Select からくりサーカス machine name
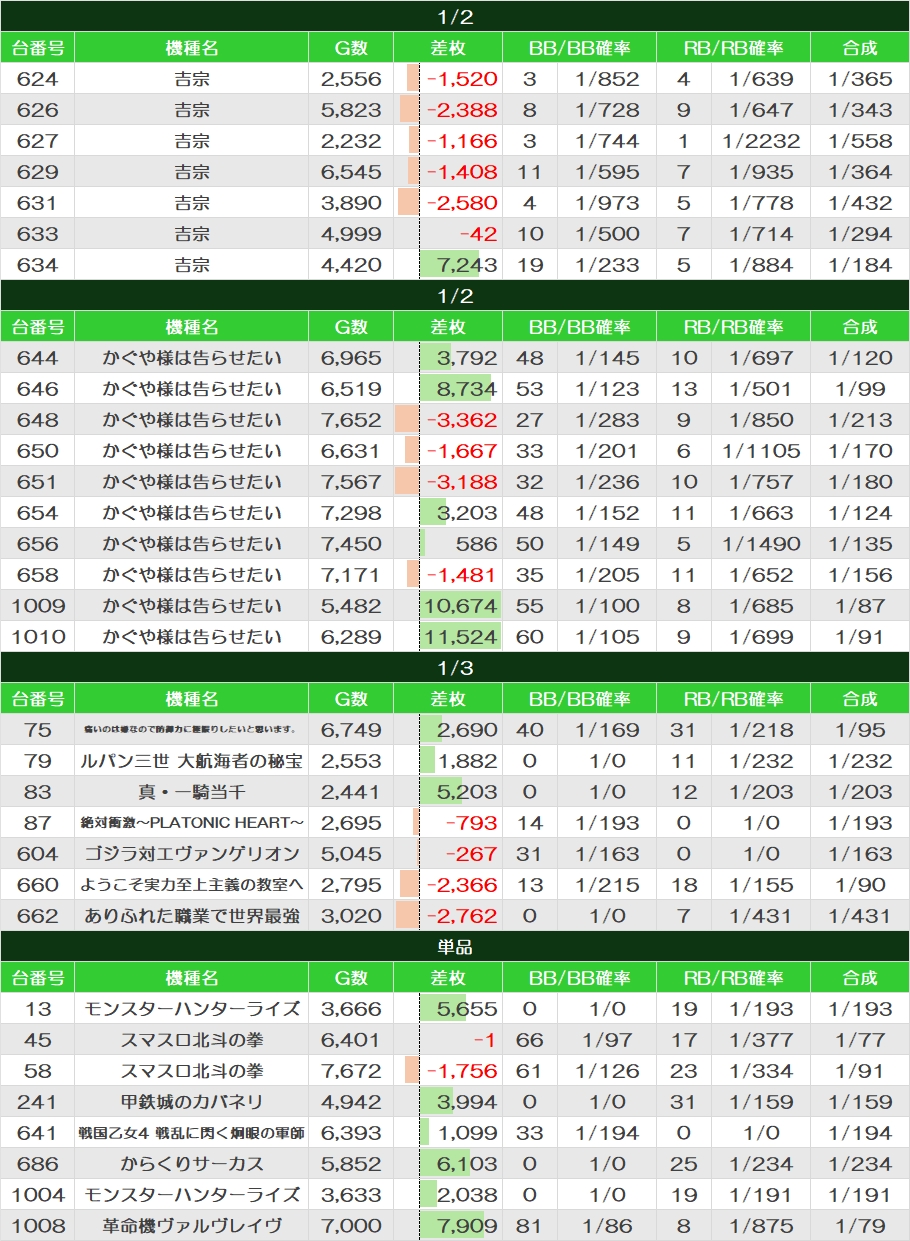 [192, 1164]
